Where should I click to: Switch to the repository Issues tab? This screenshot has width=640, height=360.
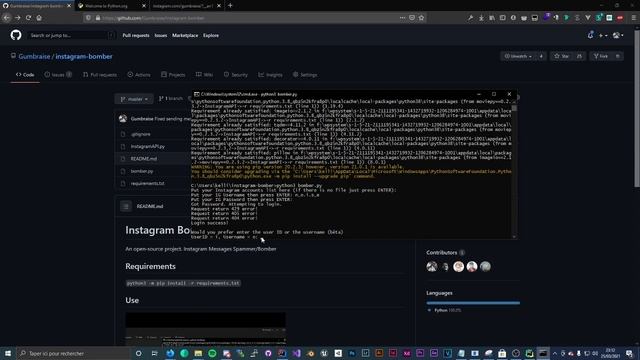click(58, 75)
